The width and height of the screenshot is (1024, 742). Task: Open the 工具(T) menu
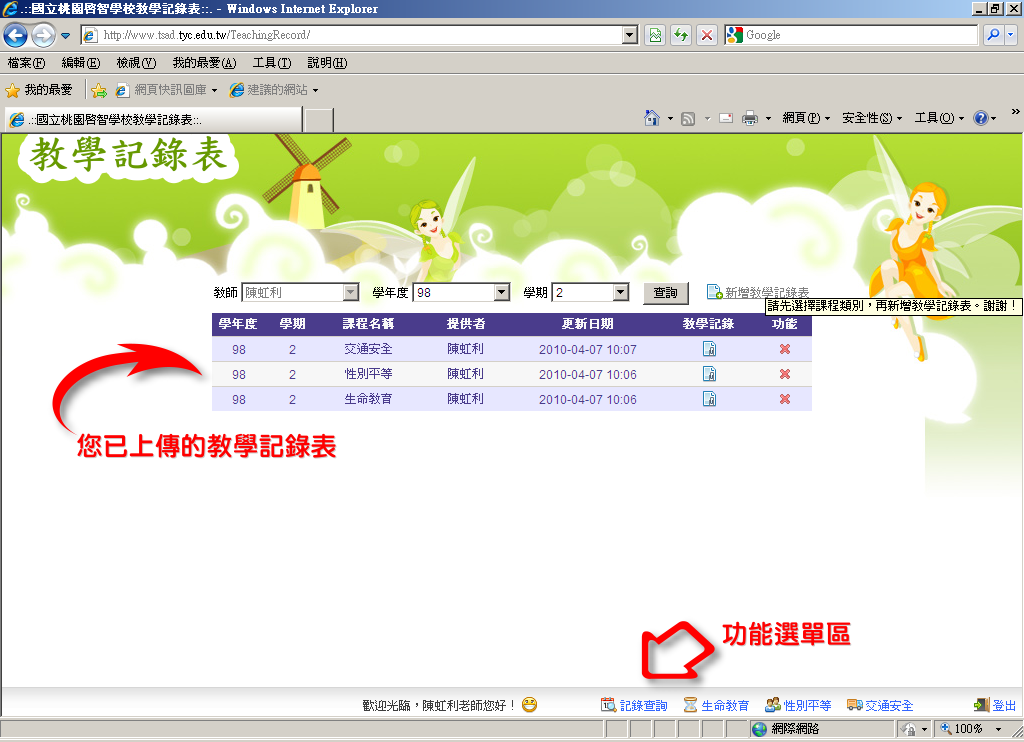tap(272, 63)
